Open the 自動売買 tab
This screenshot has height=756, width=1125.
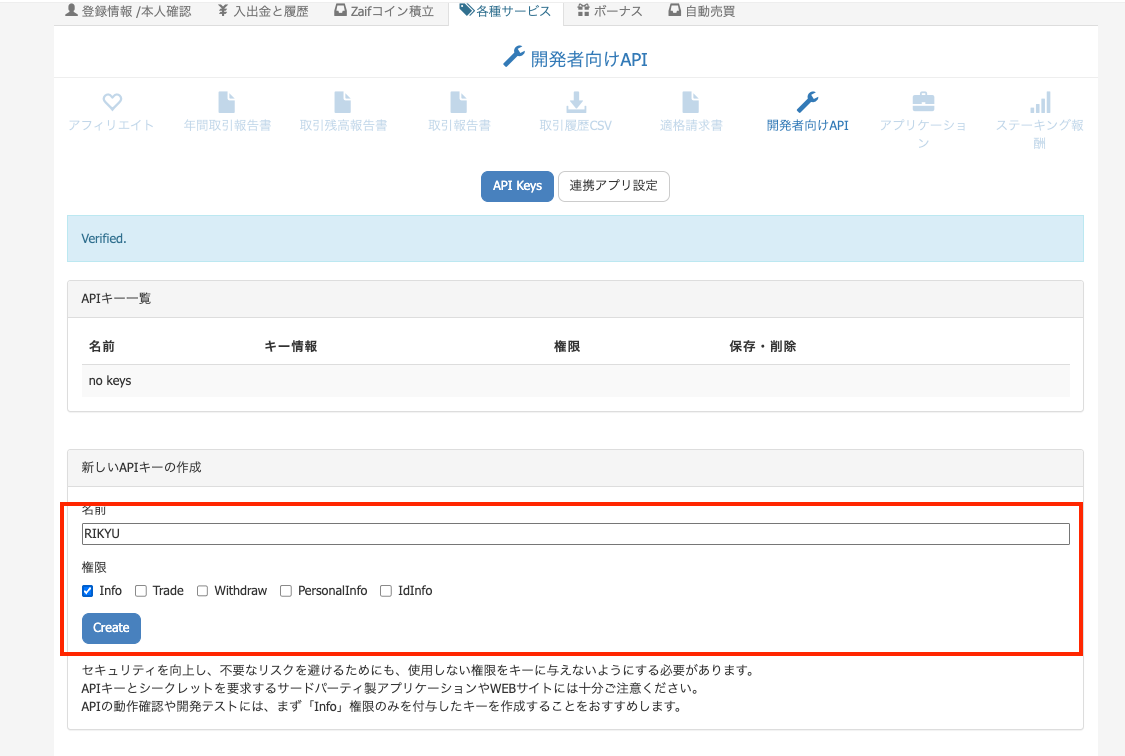(x=701, y=11)
